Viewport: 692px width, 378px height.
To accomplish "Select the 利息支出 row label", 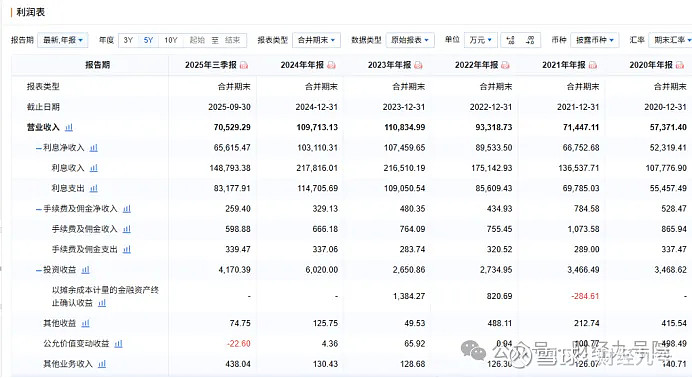I will click(68, 188).
